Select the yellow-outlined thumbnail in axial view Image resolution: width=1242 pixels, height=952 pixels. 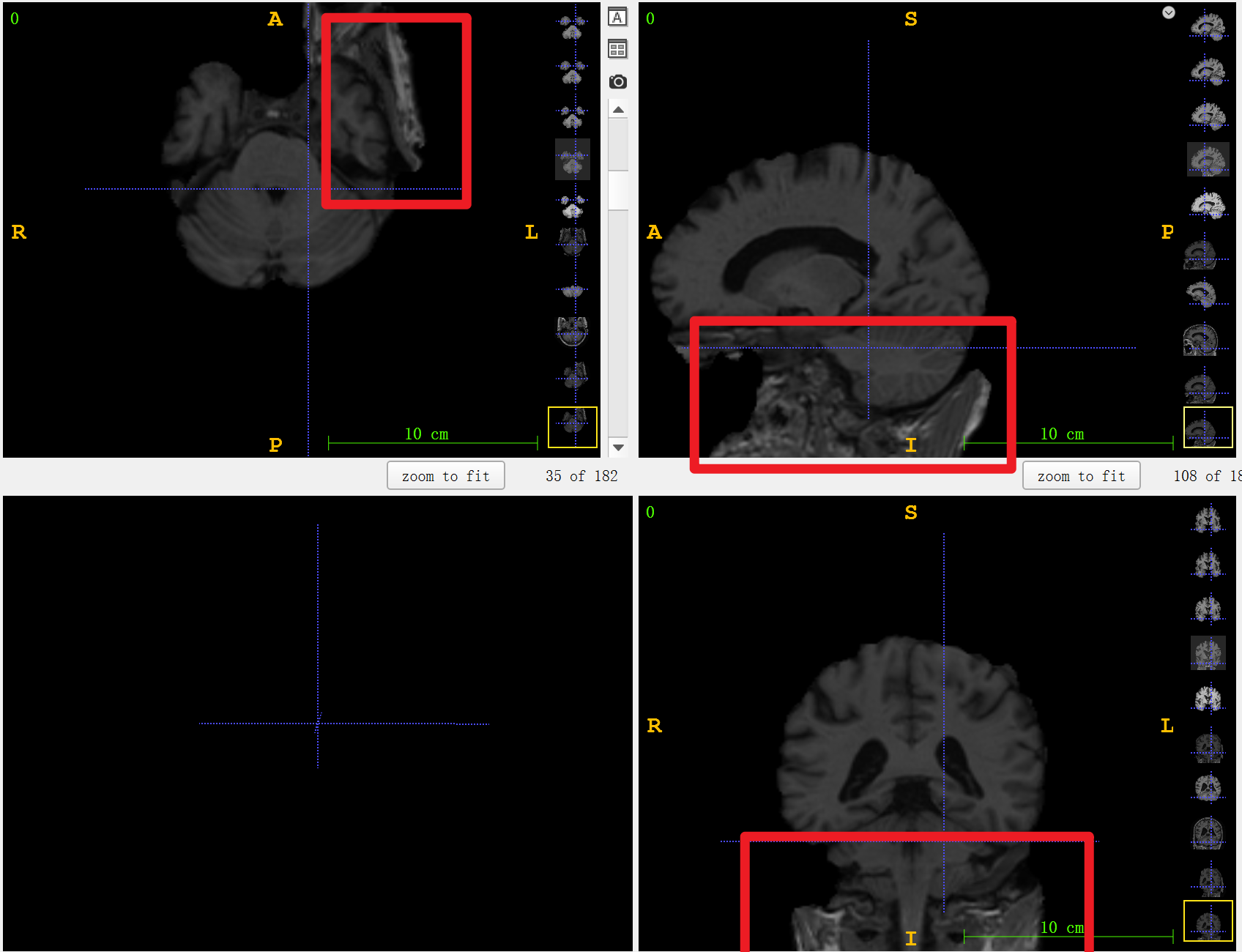573,427
